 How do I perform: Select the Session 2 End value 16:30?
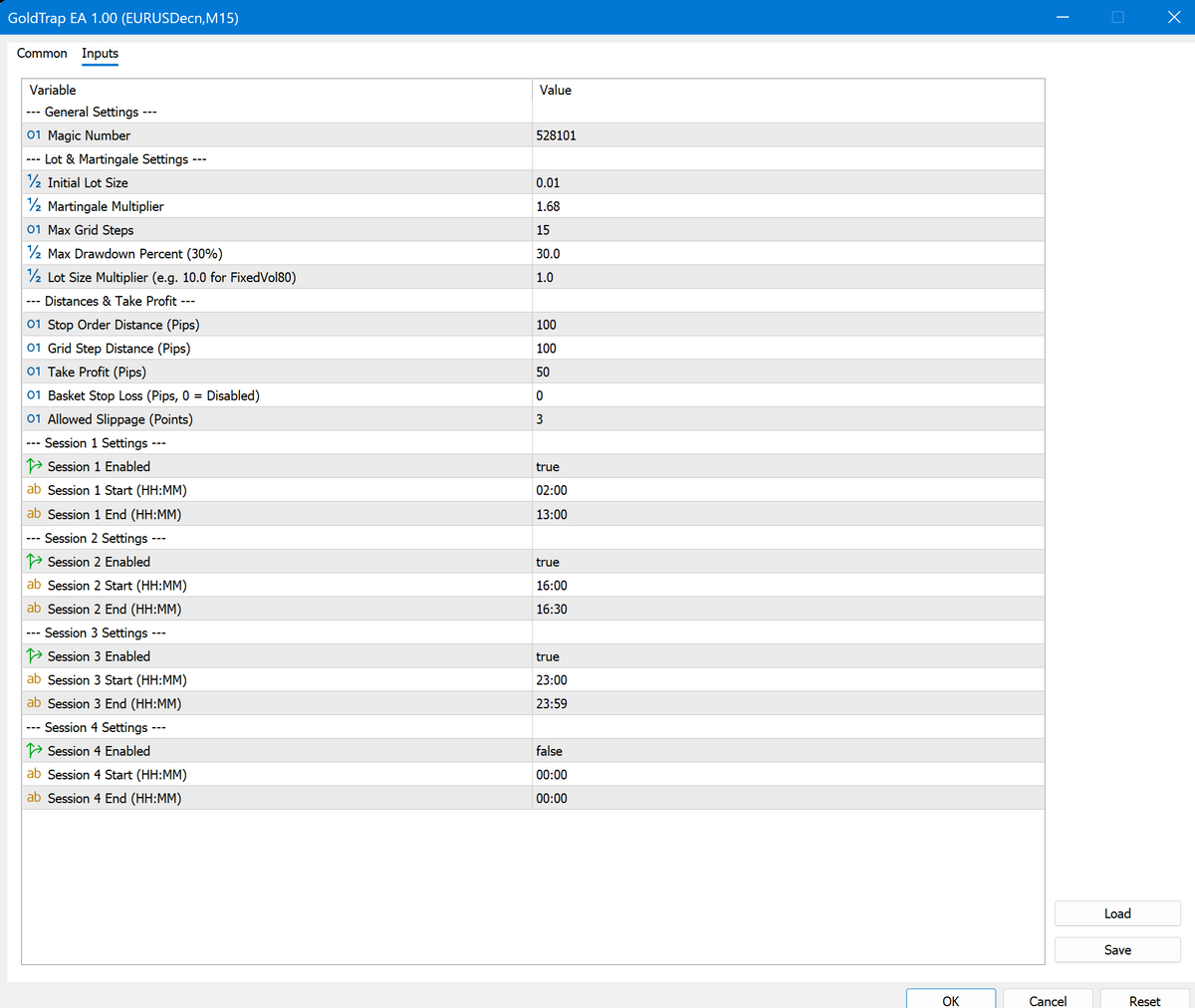pyautogui.click(x=552, y=609)
